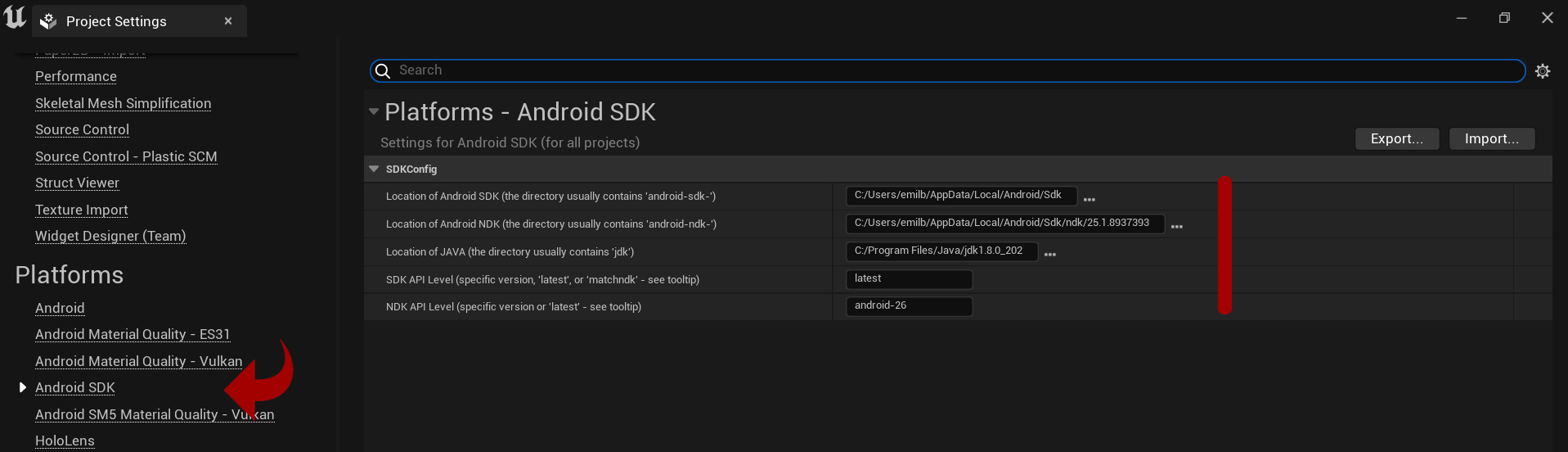The width and height of the screenshot is (1568, 452).
Task: Open Texture Import settings
Action: click(x=82, y=210)
